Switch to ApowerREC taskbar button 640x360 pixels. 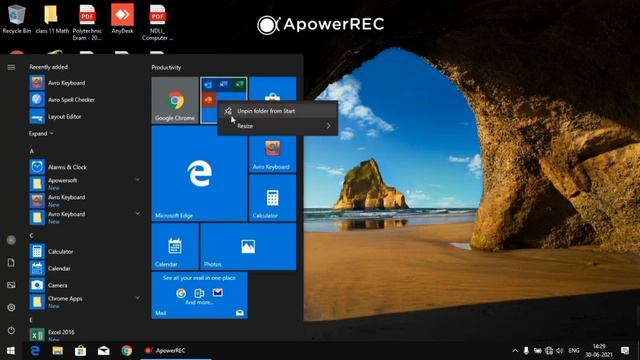pos(176,351)
